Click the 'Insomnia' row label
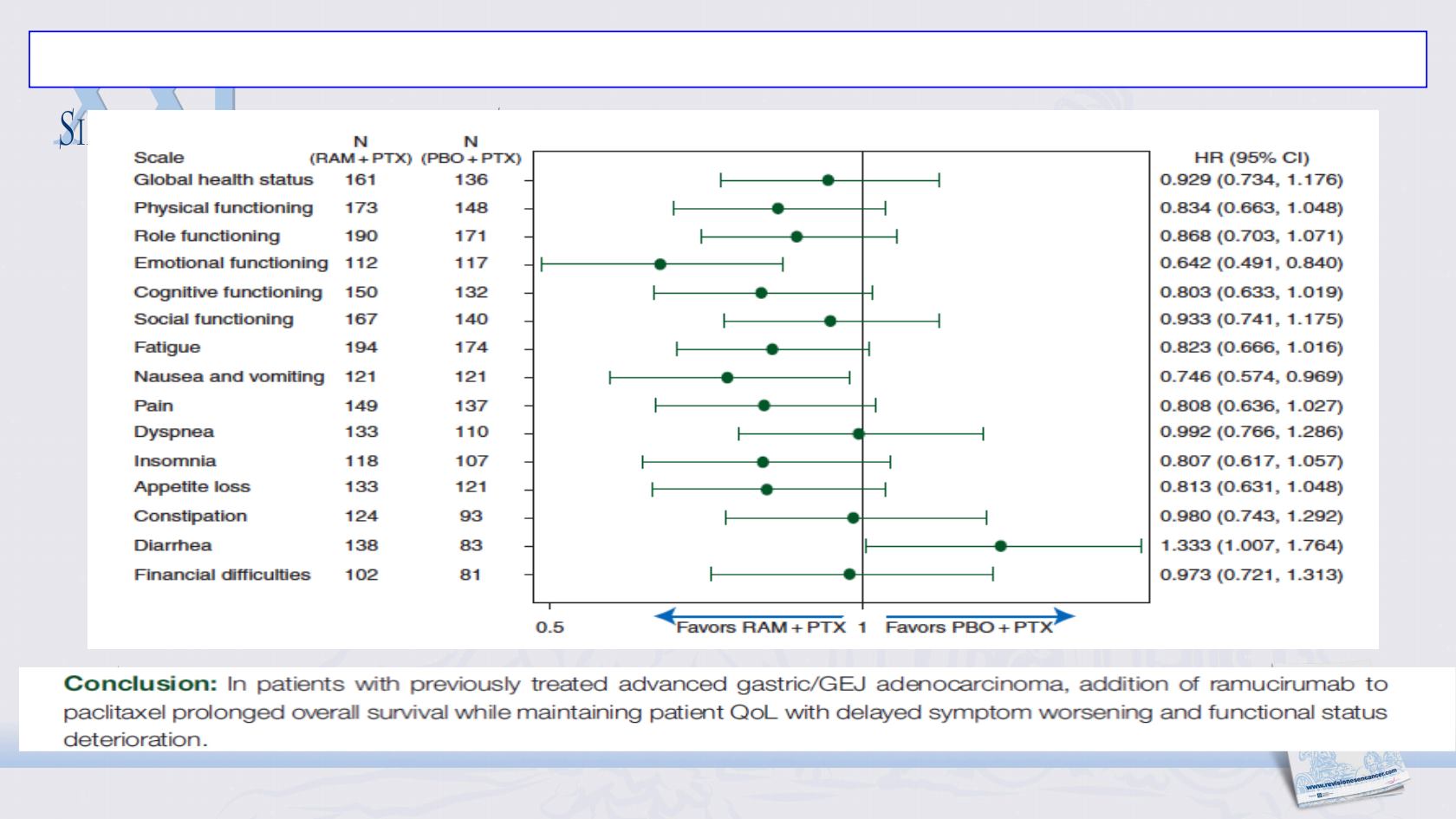The height and width of the screenshot is (819, 1456). [x=175, y=461]
